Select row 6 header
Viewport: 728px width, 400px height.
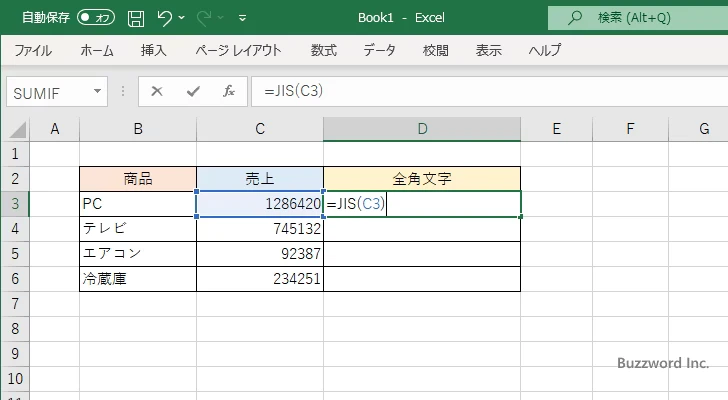(x=15, y=279)
